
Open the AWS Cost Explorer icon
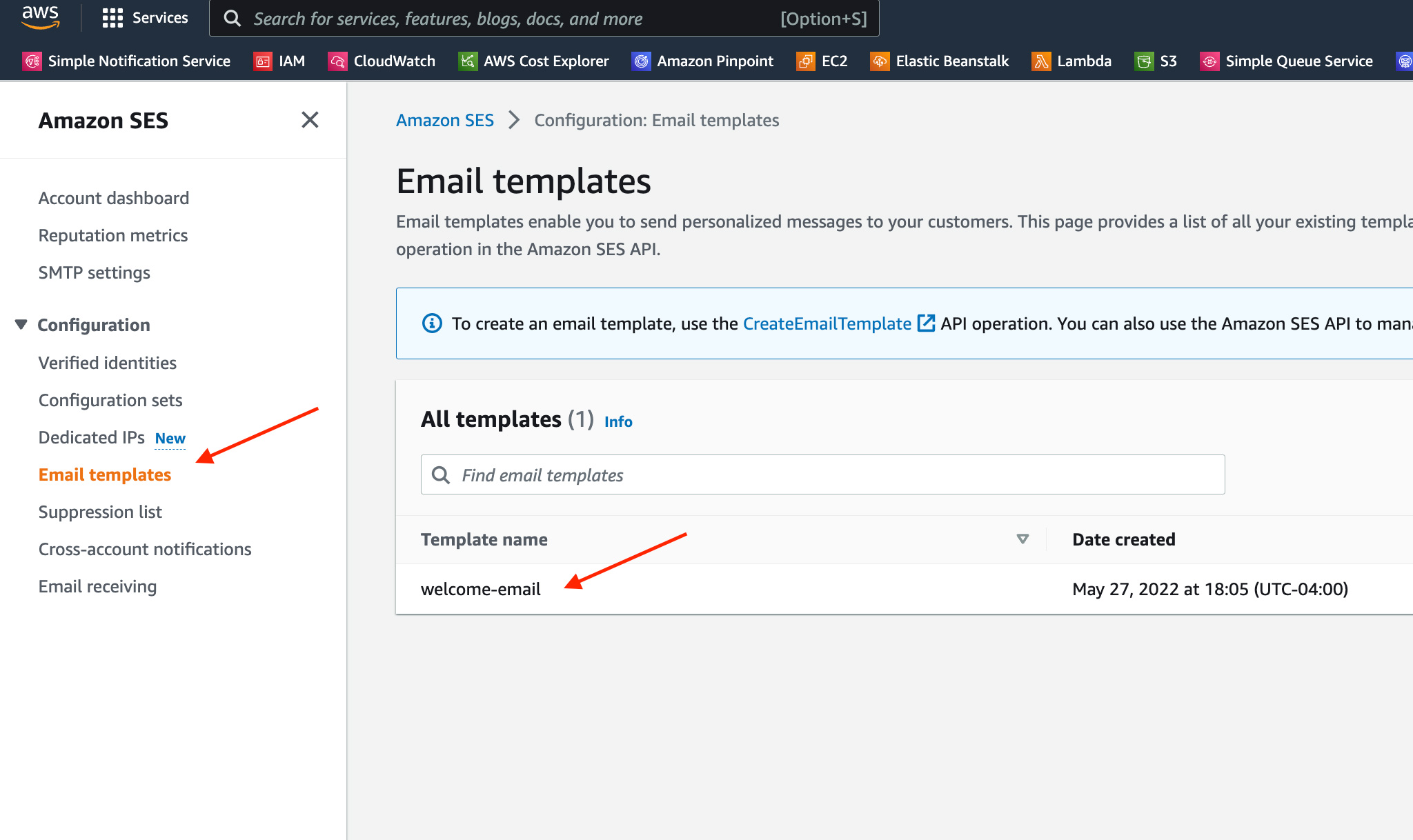pos(468,61)
